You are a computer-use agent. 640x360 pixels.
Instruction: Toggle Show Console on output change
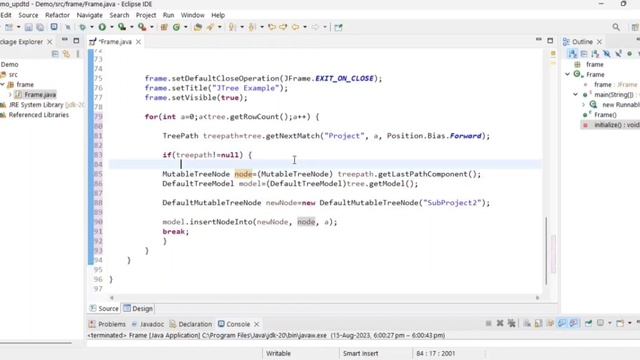point(562,323)
